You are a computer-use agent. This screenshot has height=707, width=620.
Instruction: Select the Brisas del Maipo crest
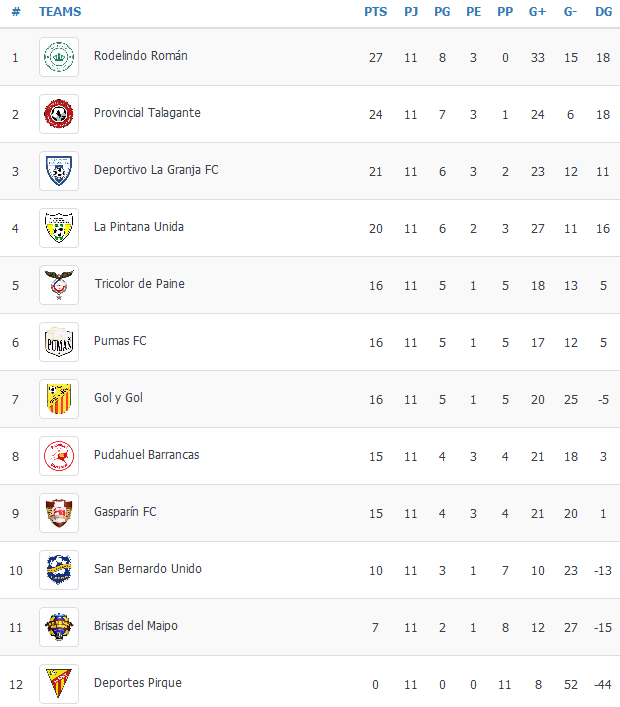click(x=59, y=627)
